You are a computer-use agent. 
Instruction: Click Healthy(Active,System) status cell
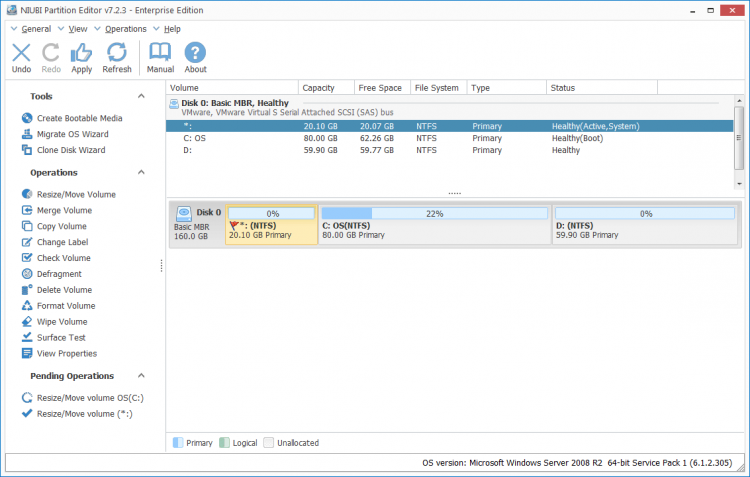[x=596, y=126]
